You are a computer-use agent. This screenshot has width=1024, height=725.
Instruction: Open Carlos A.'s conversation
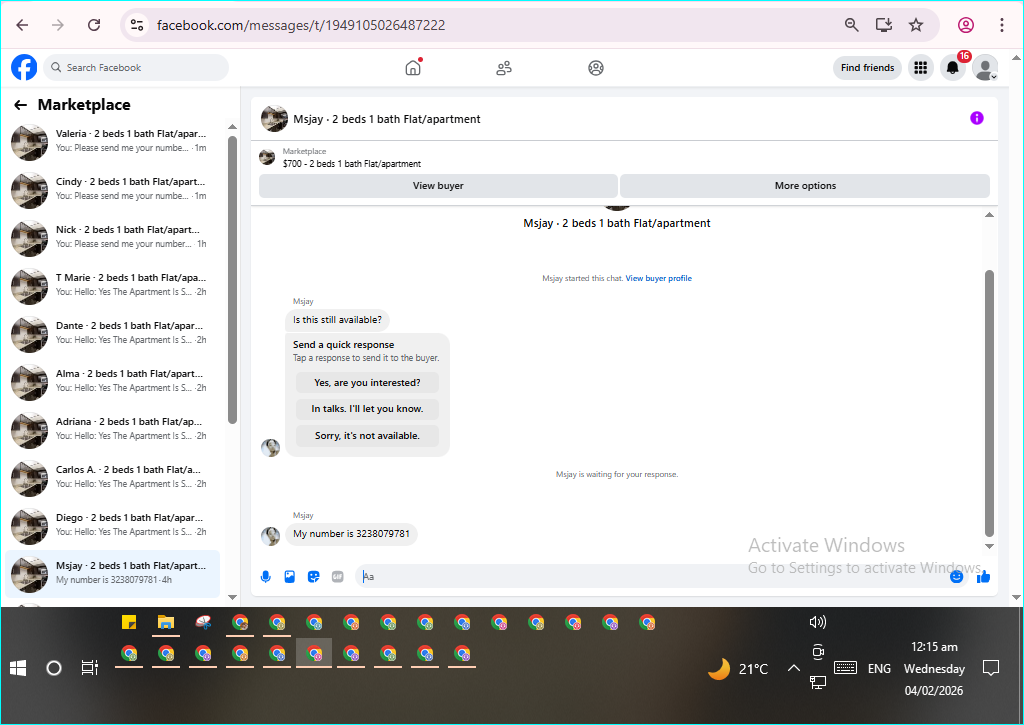pos(112,478)
